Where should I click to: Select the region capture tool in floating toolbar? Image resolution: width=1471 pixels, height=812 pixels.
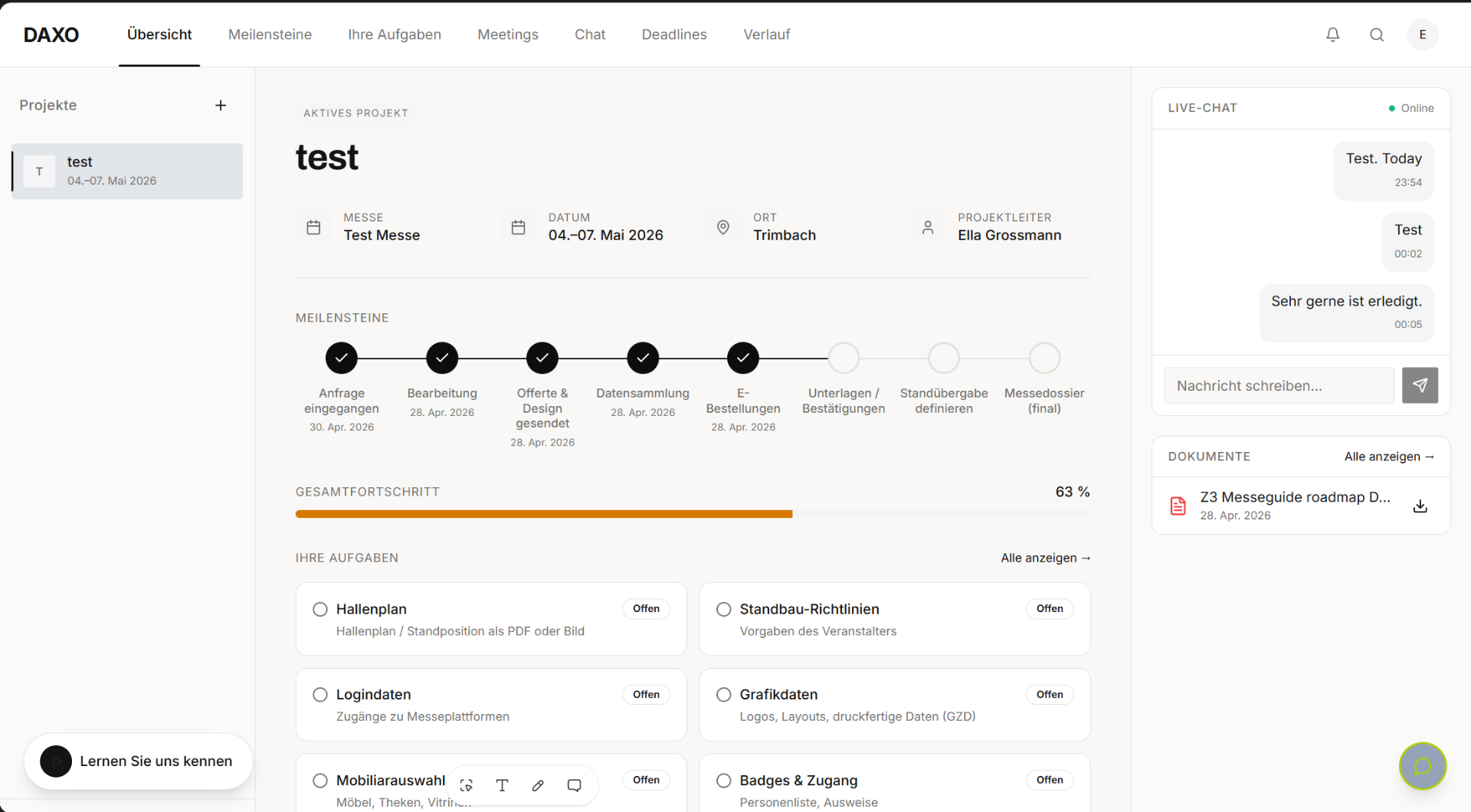466,785
